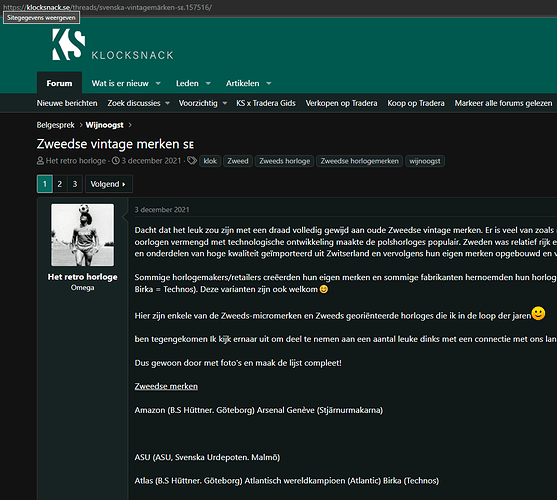Click the clock icon beside 3 december 2021
Screen dimensions: 557x500
click(x=116, y=161)
